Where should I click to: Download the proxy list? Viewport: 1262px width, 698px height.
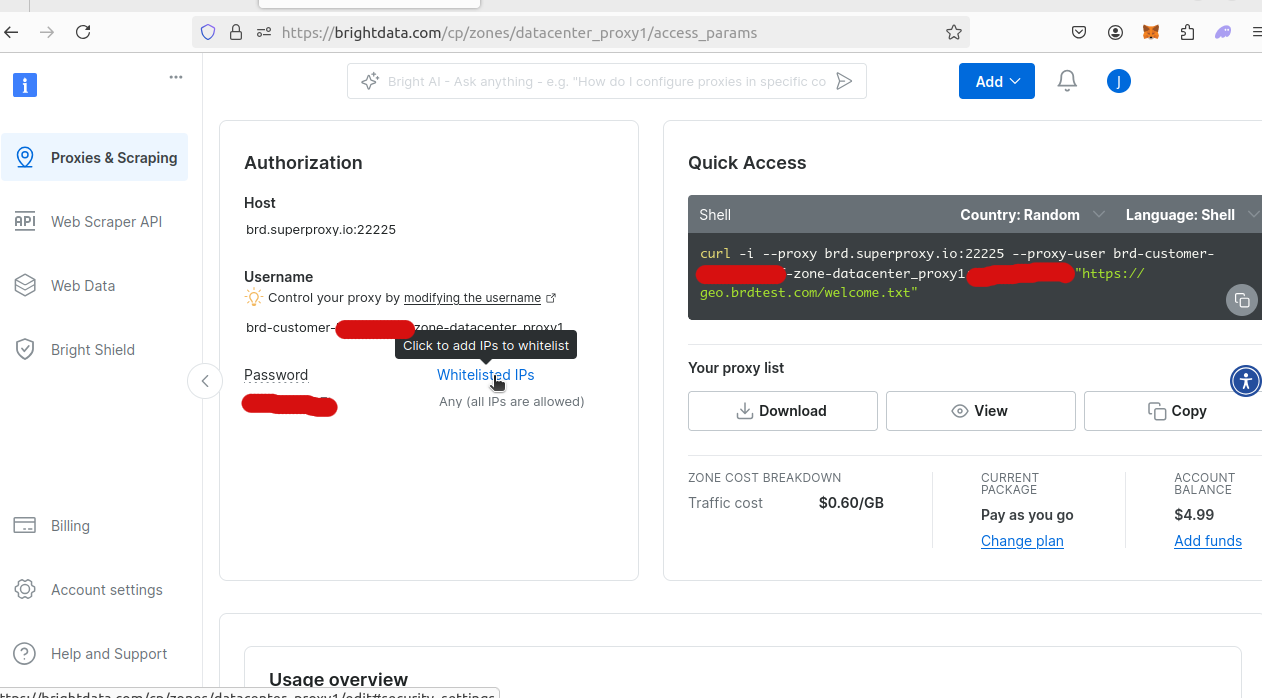point(783,411)
